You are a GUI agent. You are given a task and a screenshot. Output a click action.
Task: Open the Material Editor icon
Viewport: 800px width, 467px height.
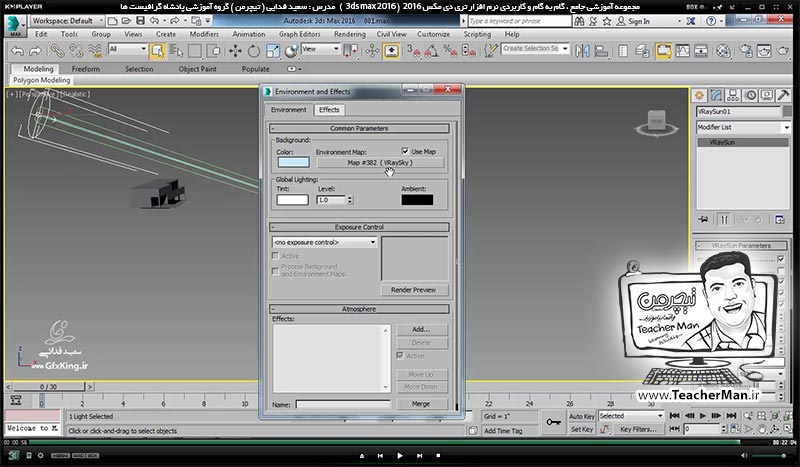(723, 51)
